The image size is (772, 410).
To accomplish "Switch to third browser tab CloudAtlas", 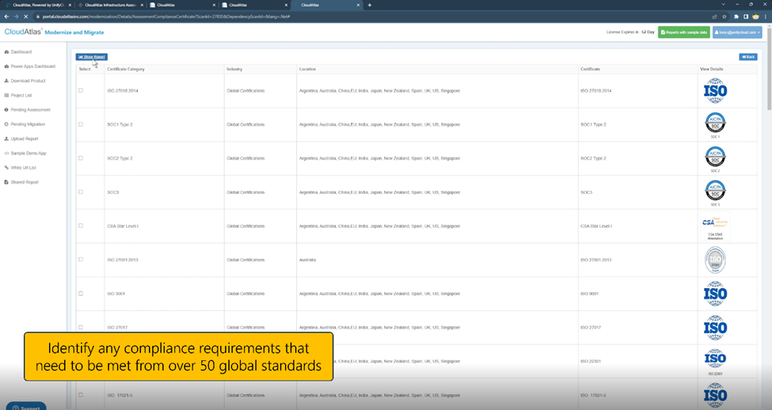I will click(x=182, y=5).
